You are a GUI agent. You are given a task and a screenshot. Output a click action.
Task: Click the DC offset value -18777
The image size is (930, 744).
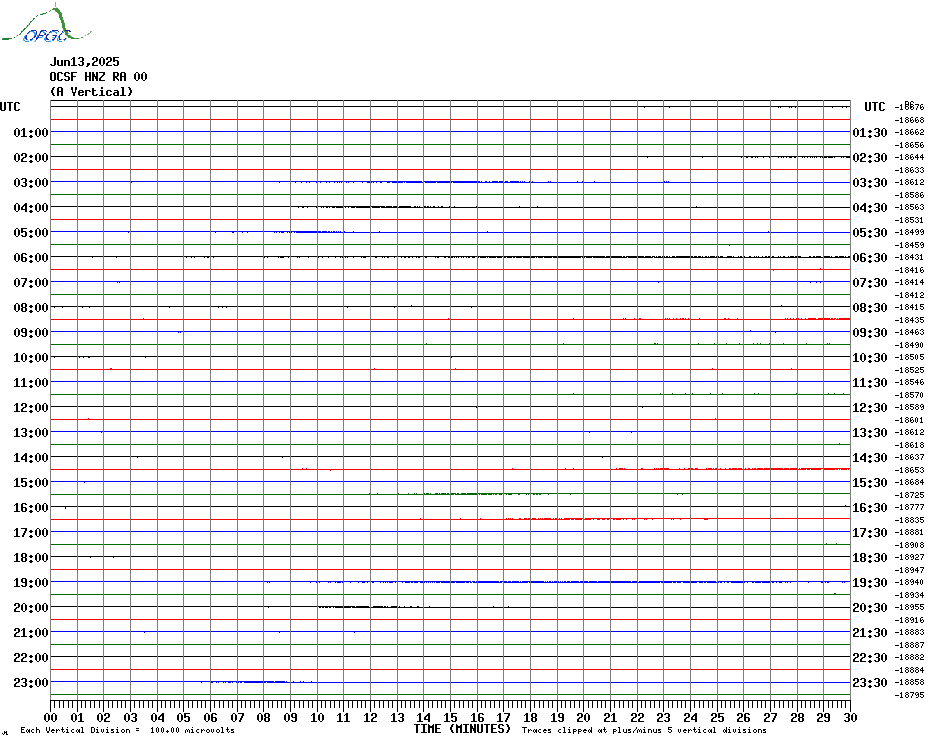pyautogui.click(x=909, y=507)
